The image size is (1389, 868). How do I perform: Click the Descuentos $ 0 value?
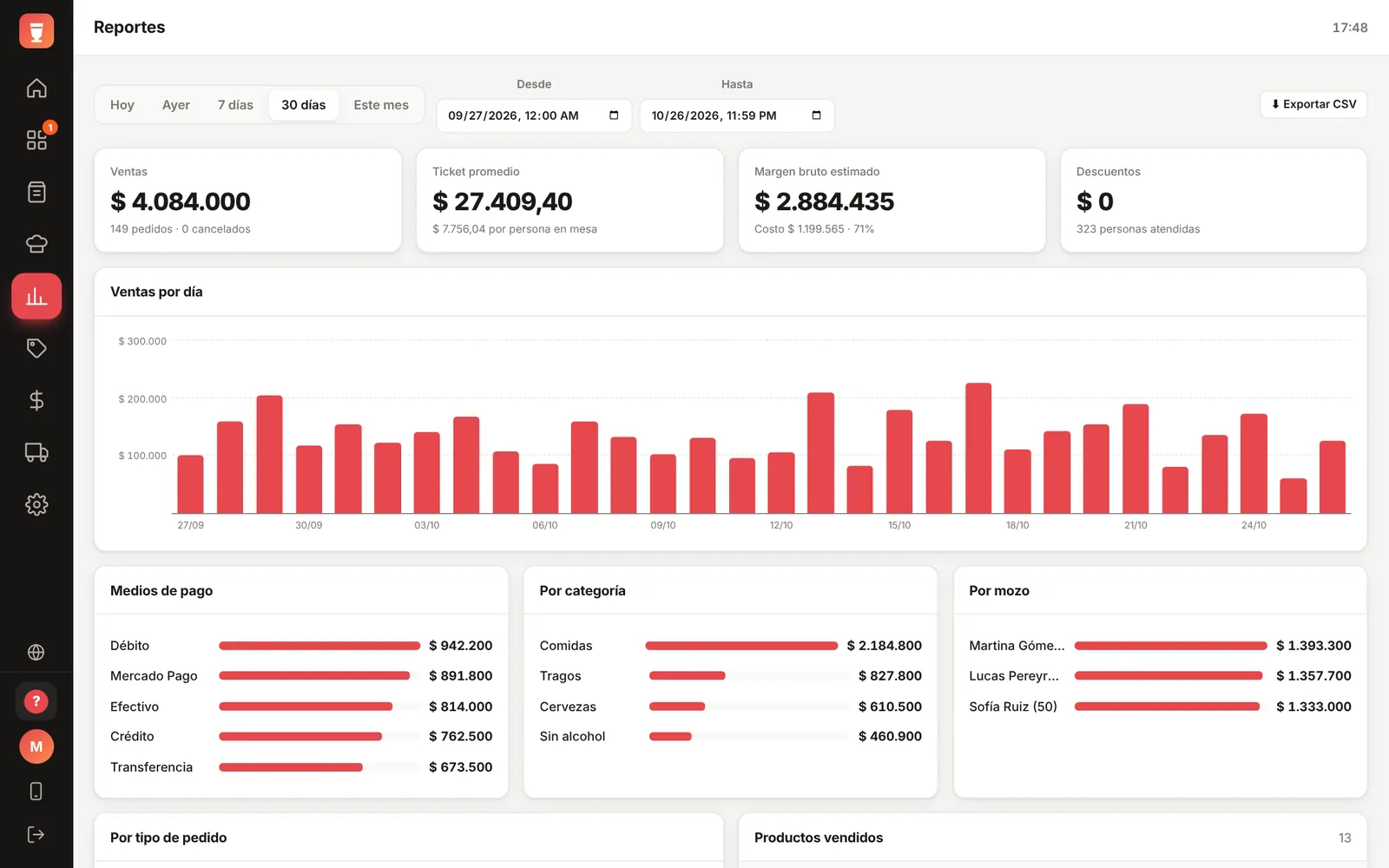point(1095,201)
